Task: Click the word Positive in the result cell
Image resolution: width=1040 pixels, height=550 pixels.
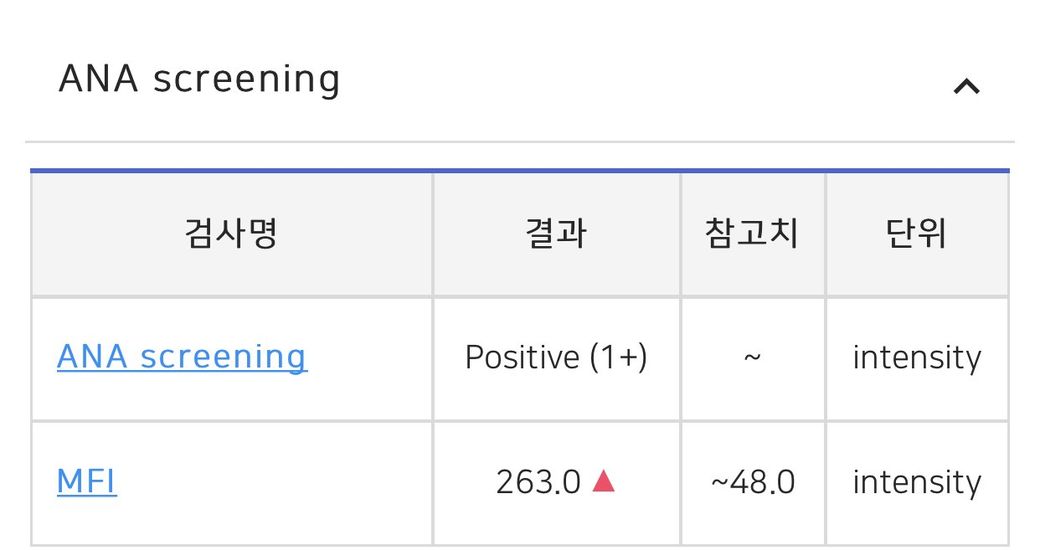Action: coord(522,357)
